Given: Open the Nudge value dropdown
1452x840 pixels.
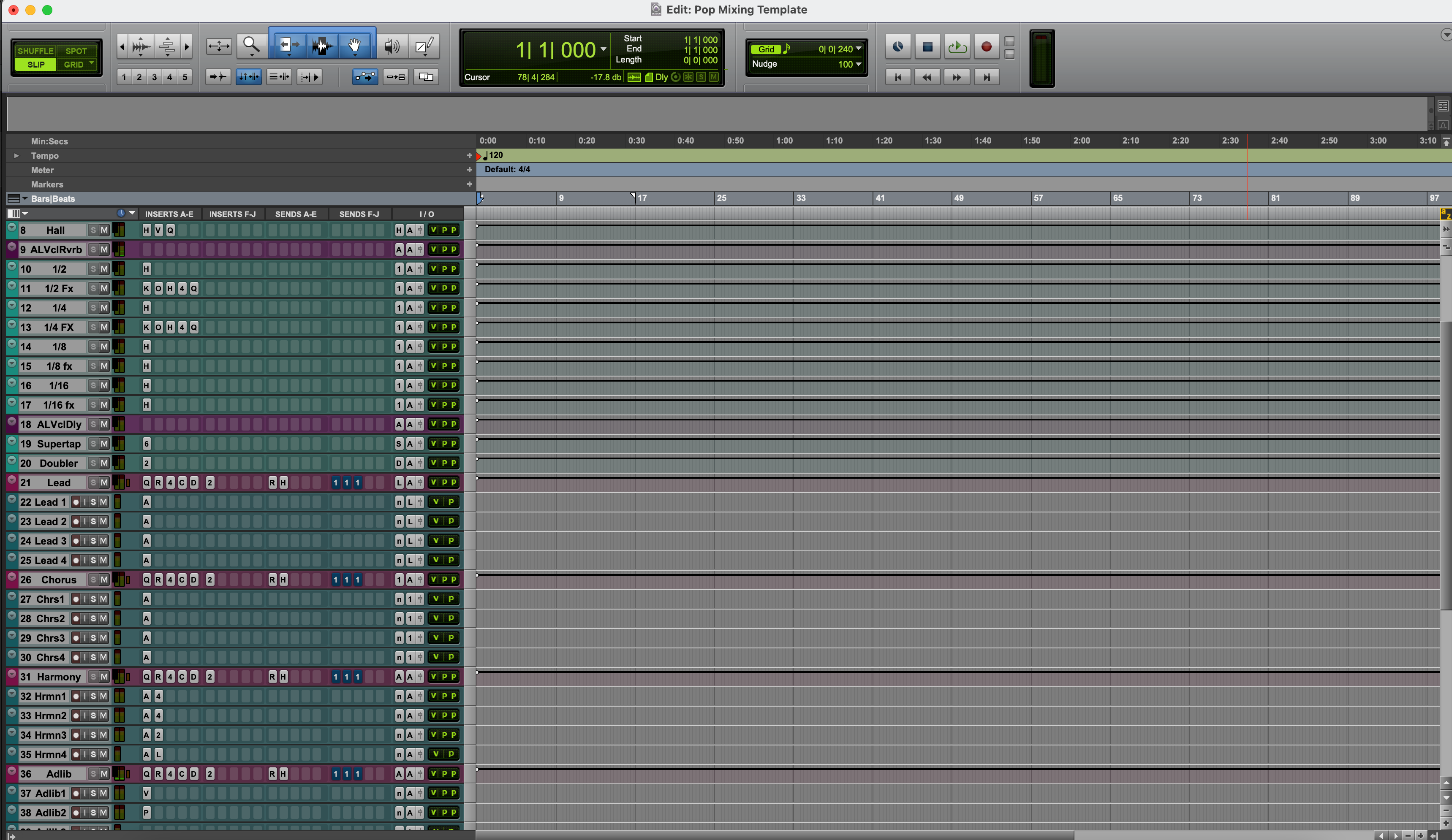Looking at the screenshot, I should [859, 64].
